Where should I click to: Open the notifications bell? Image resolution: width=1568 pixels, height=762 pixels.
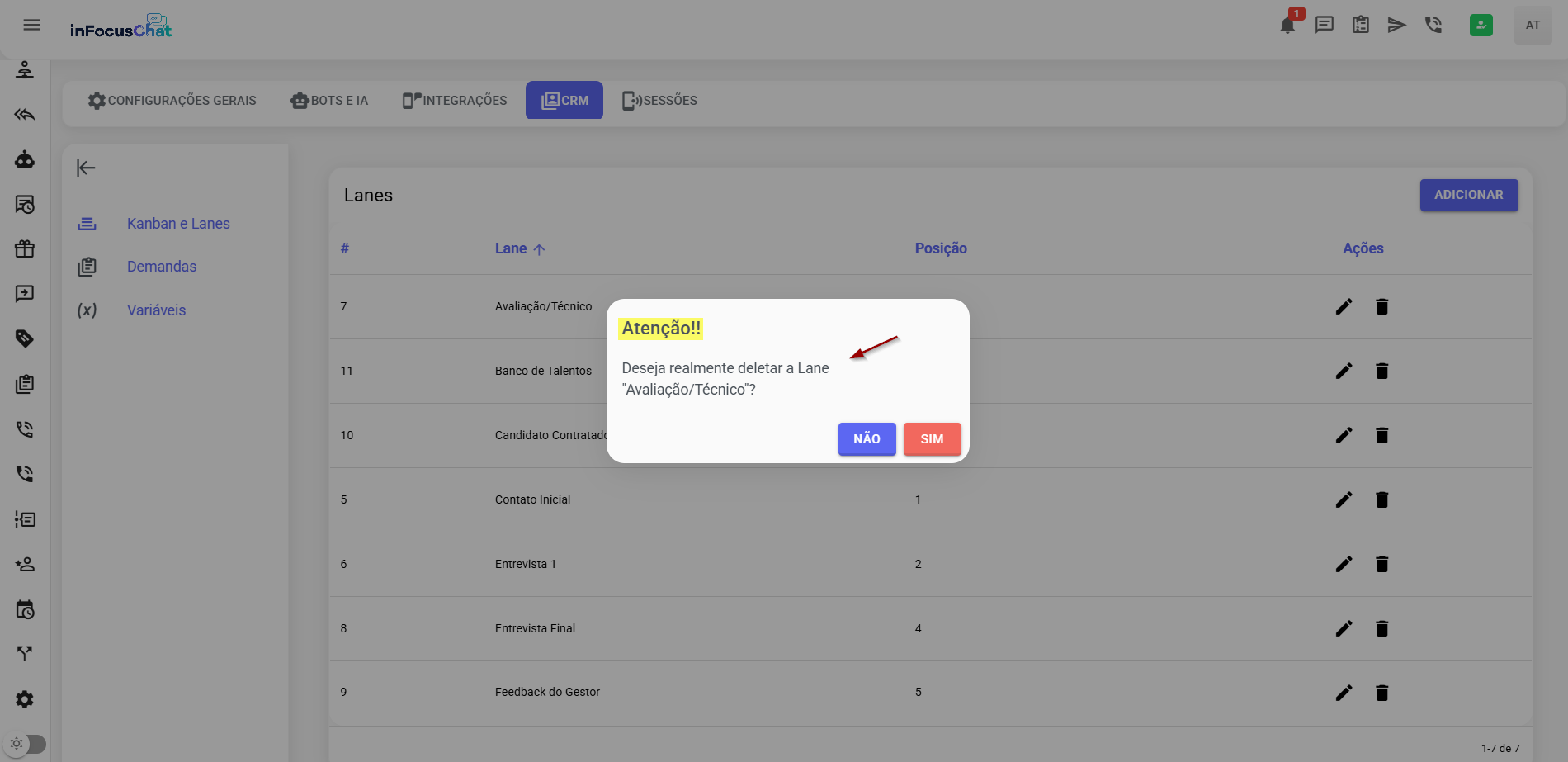pyautogui.click(x=1287, y=26)
